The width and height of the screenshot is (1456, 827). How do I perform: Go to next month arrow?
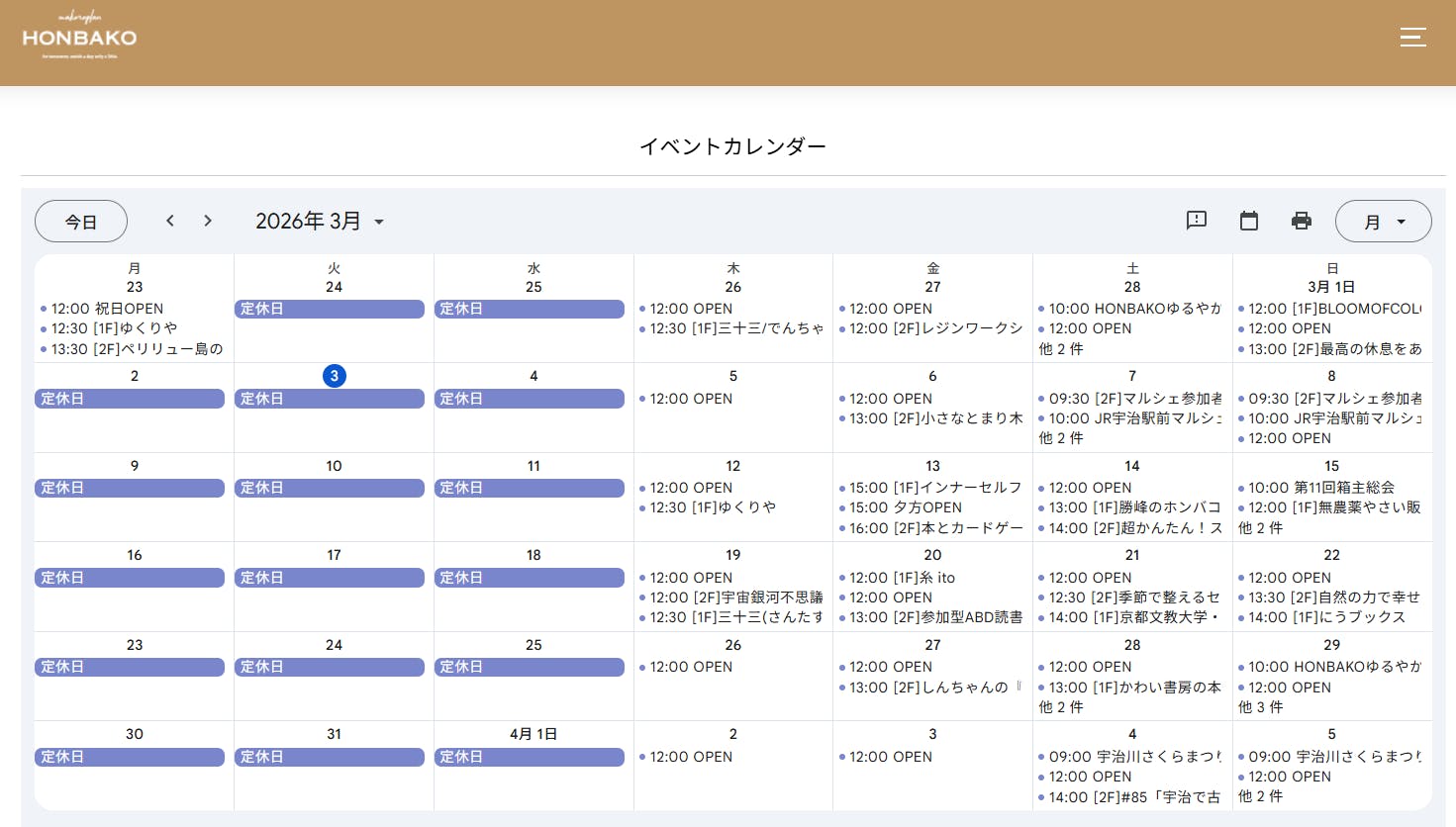click(208, 221)
